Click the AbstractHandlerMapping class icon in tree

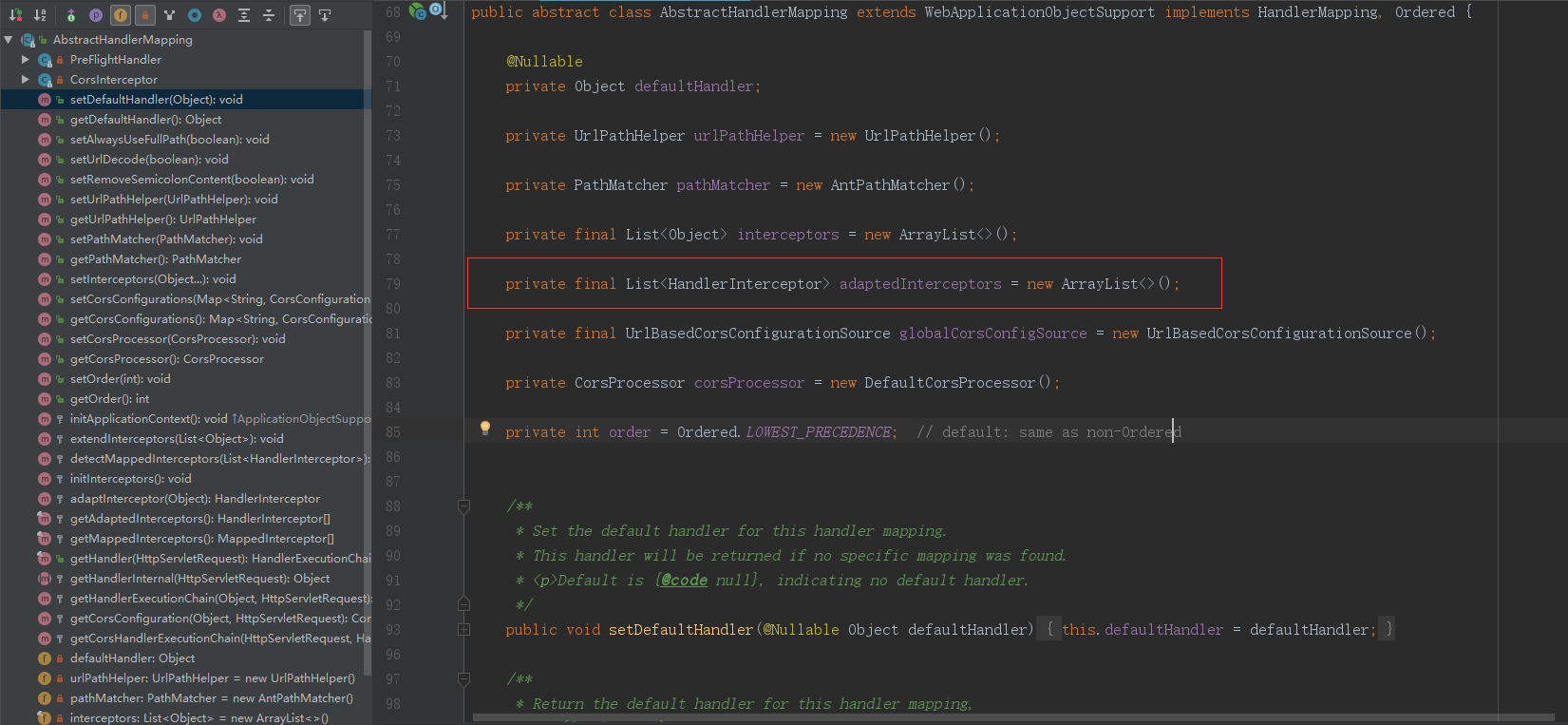tap(28, 40)
